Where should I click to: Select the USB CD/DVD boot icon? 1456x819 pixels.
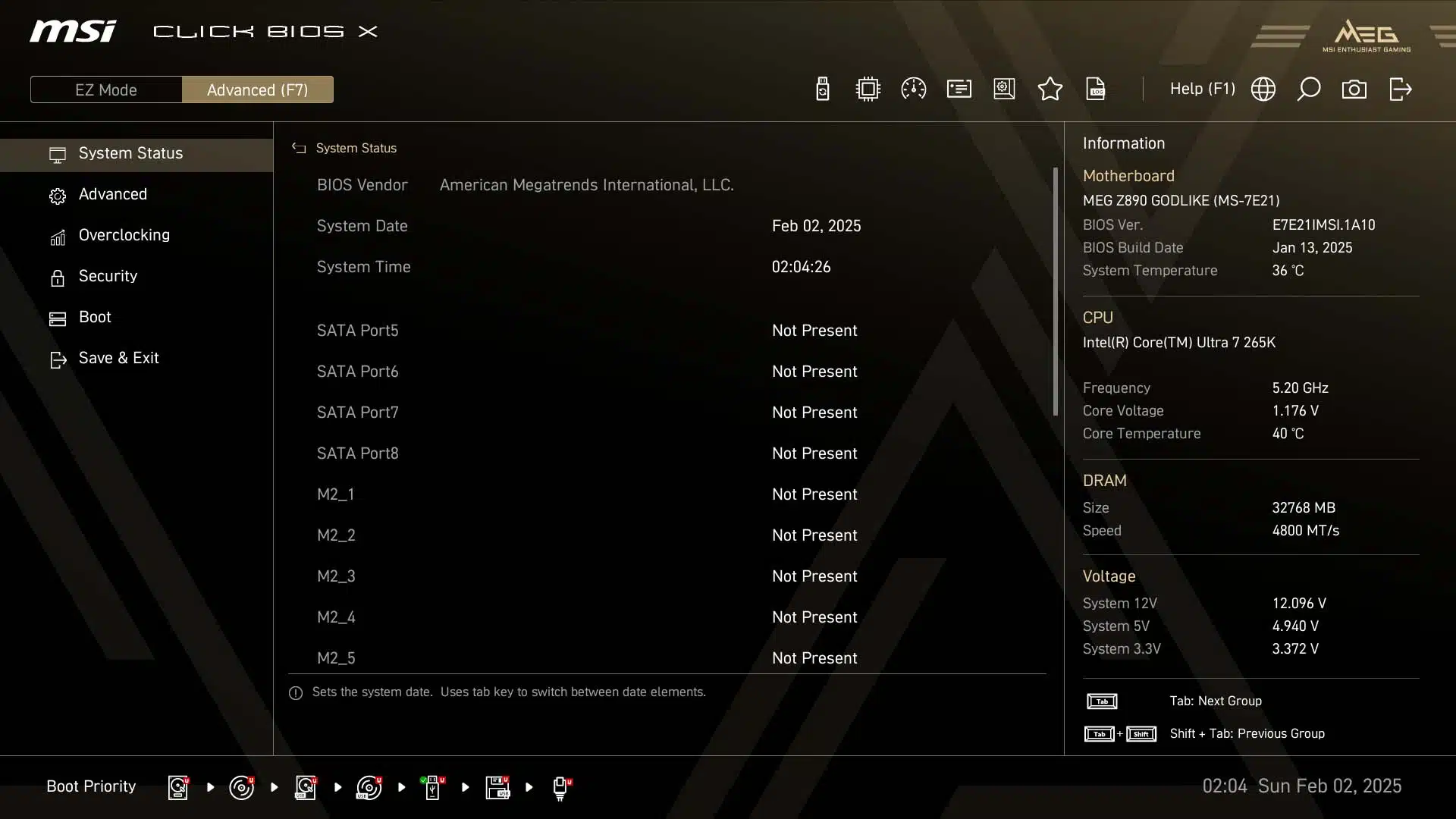point(369,787)
